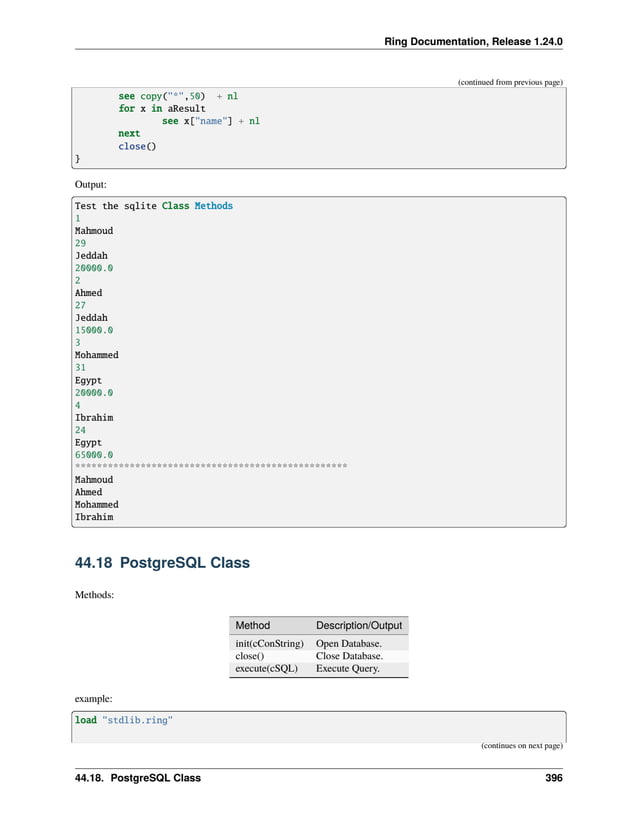The image size is (638, 825).
Task: Click the "init(cConString)" table cell
Action: point(269,643)
